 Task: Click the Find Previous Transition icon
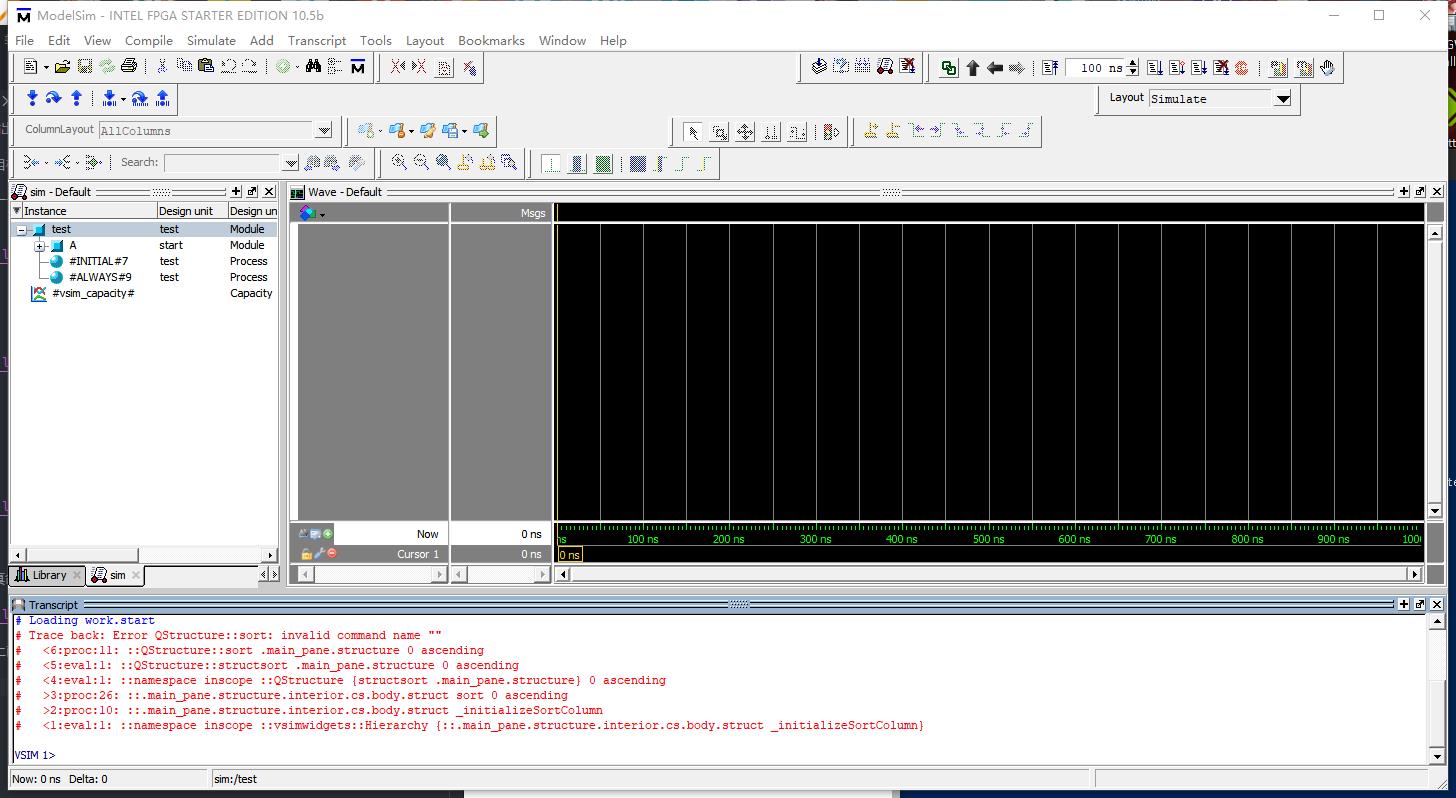click(917, 130)
